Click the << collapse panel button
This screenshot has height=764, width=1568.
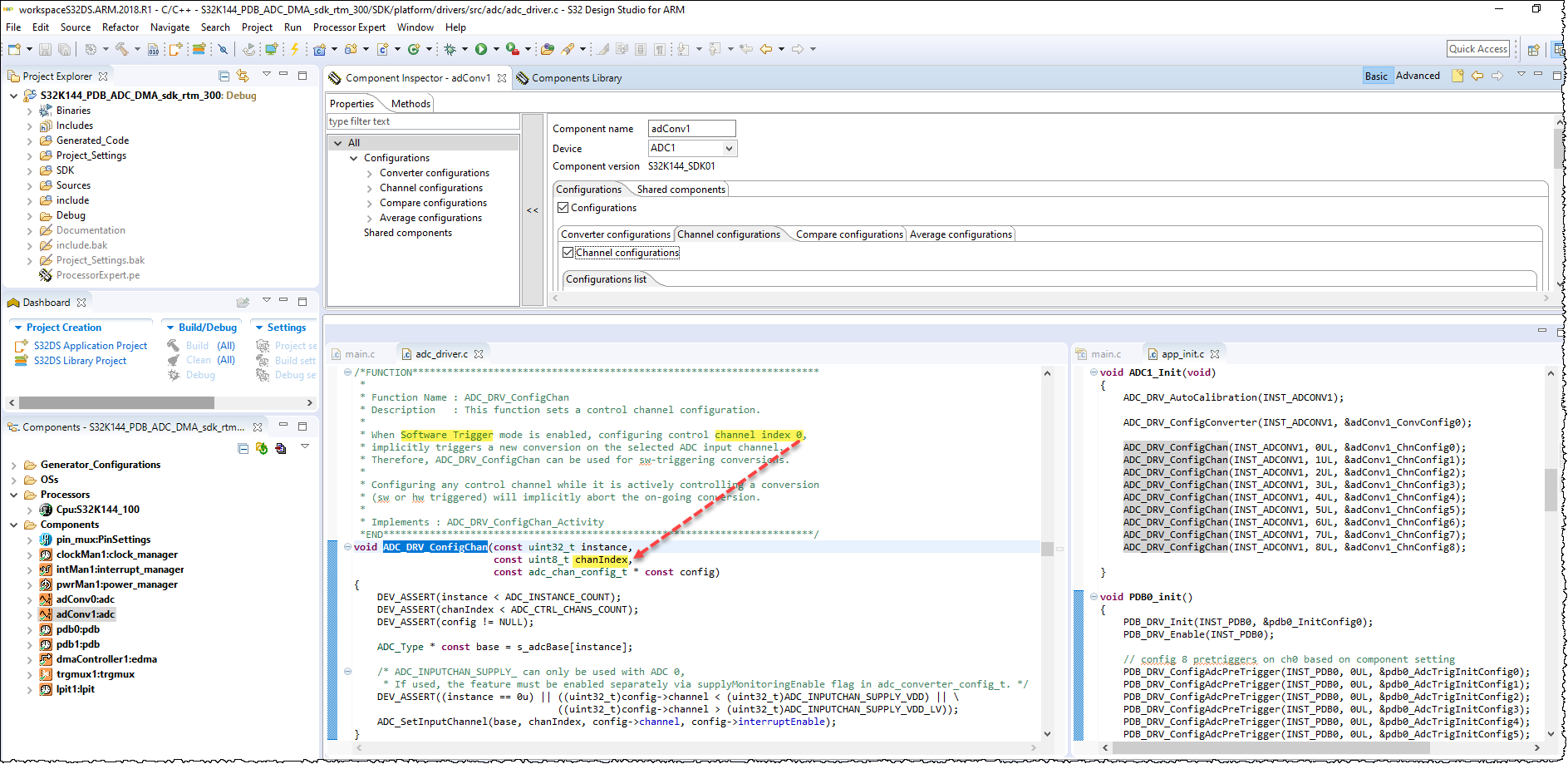coord(533,210)
